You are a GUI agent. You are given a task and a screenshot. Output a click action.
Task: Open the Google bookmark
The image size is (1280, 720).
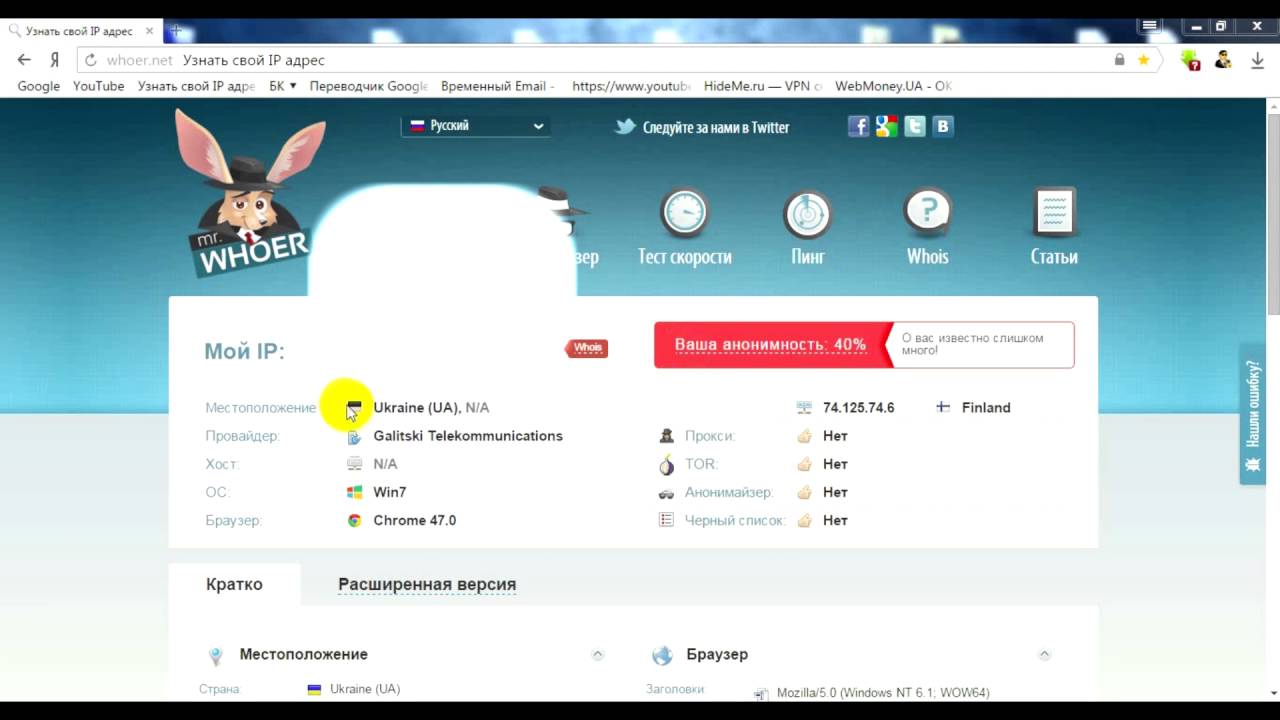[x=39, y=86]
